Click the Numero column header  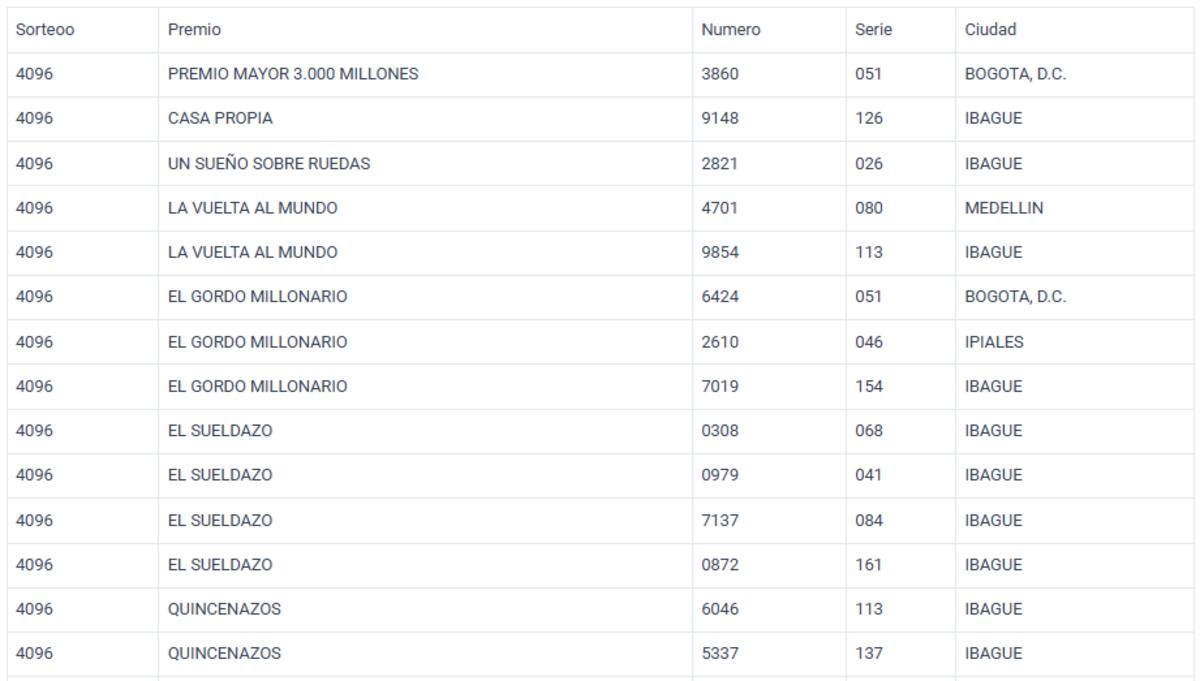730,30
